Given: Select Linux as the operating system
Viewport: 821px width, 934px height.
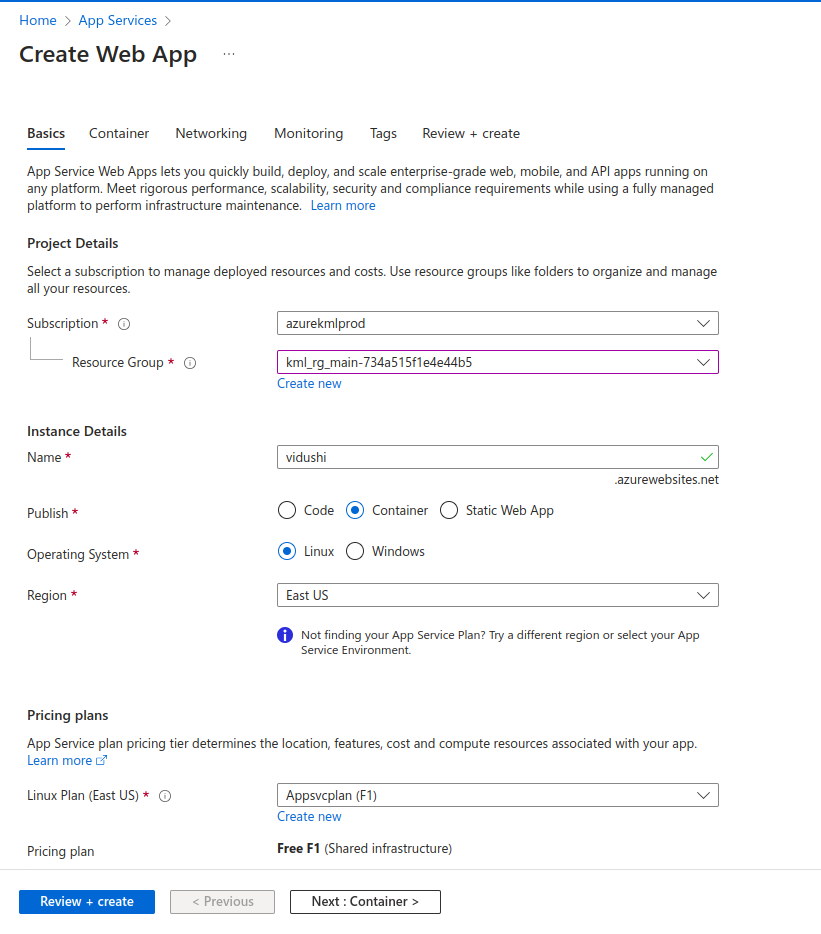Looking at the screenshot, I should coord(287,551).
